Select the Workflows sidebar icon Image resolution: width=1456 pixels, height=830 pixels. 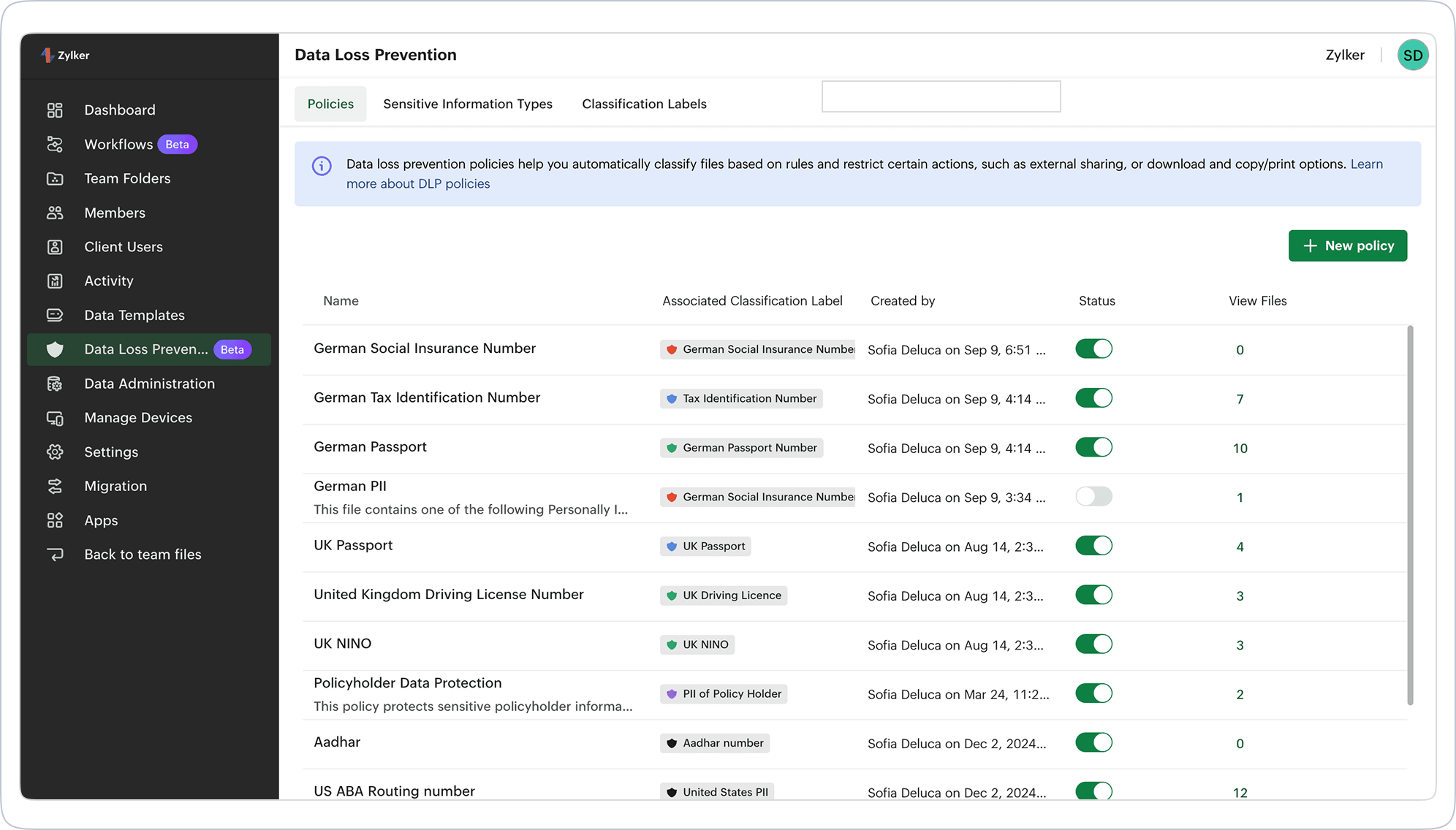(x=55, y=144)
